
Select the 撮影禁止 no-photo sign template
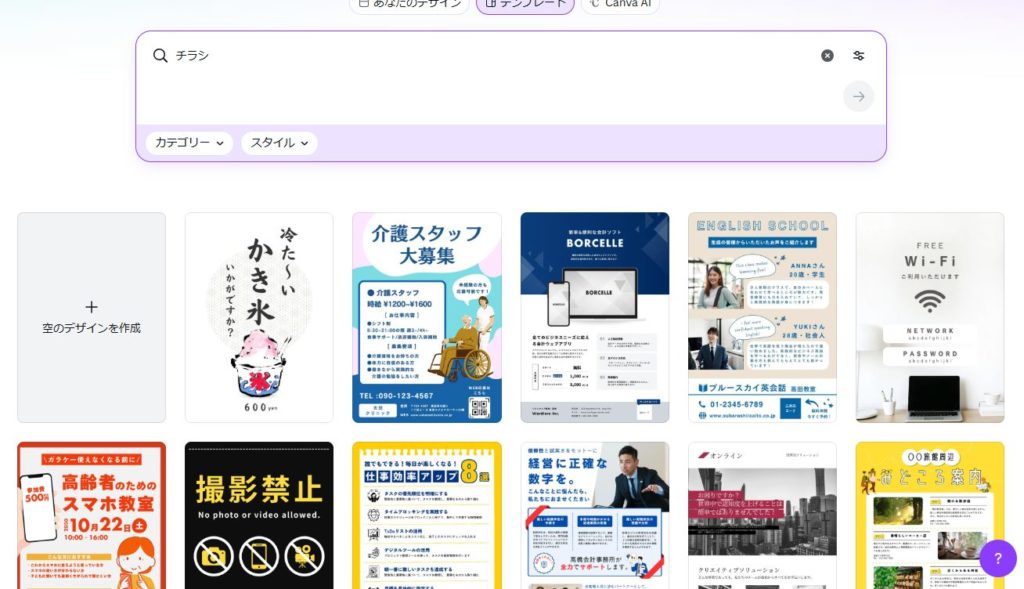click(x=259, y=515)
